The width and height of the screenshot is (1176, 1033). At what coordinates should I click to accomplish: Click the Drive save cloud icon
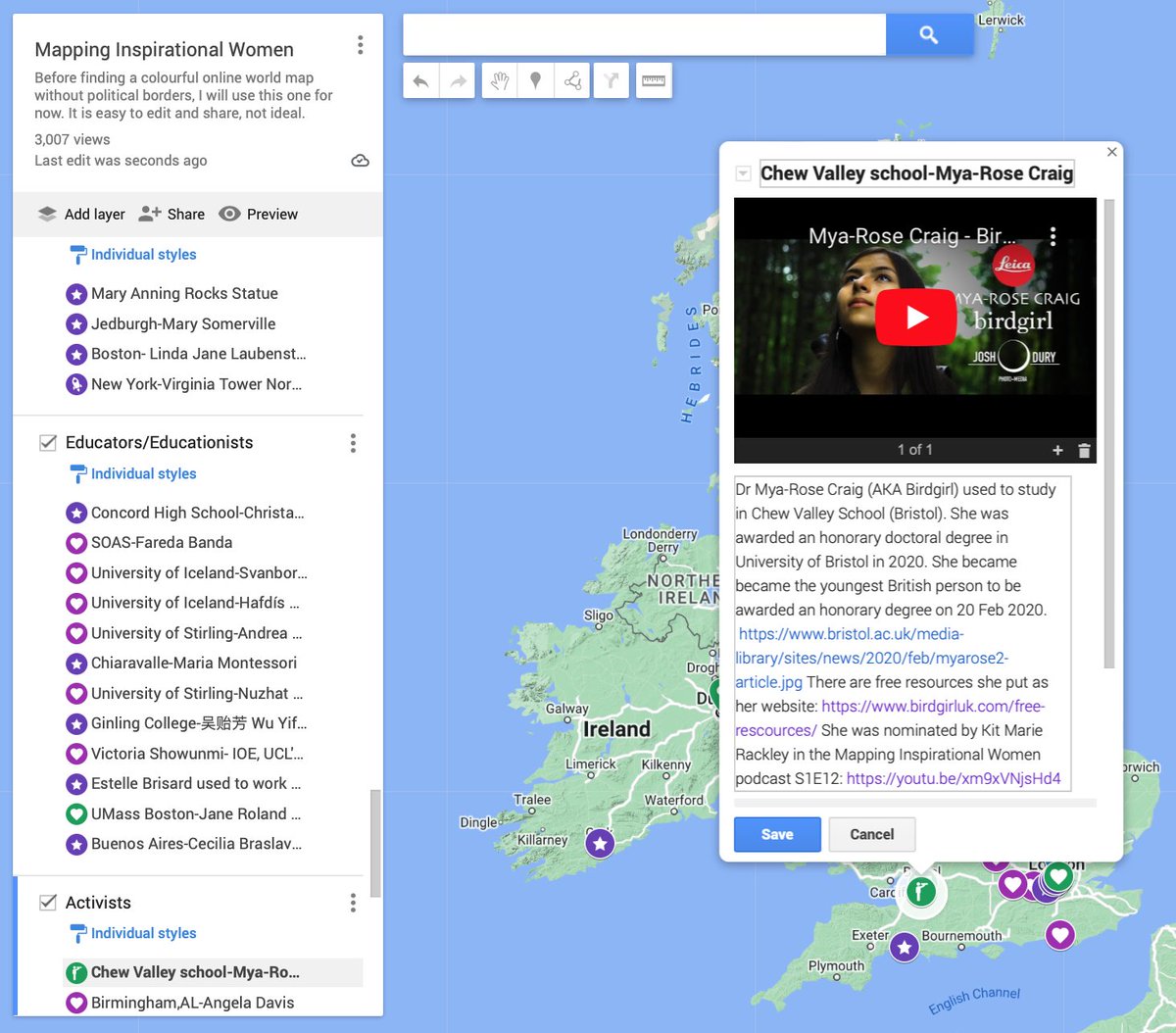[x=360, y=160]
